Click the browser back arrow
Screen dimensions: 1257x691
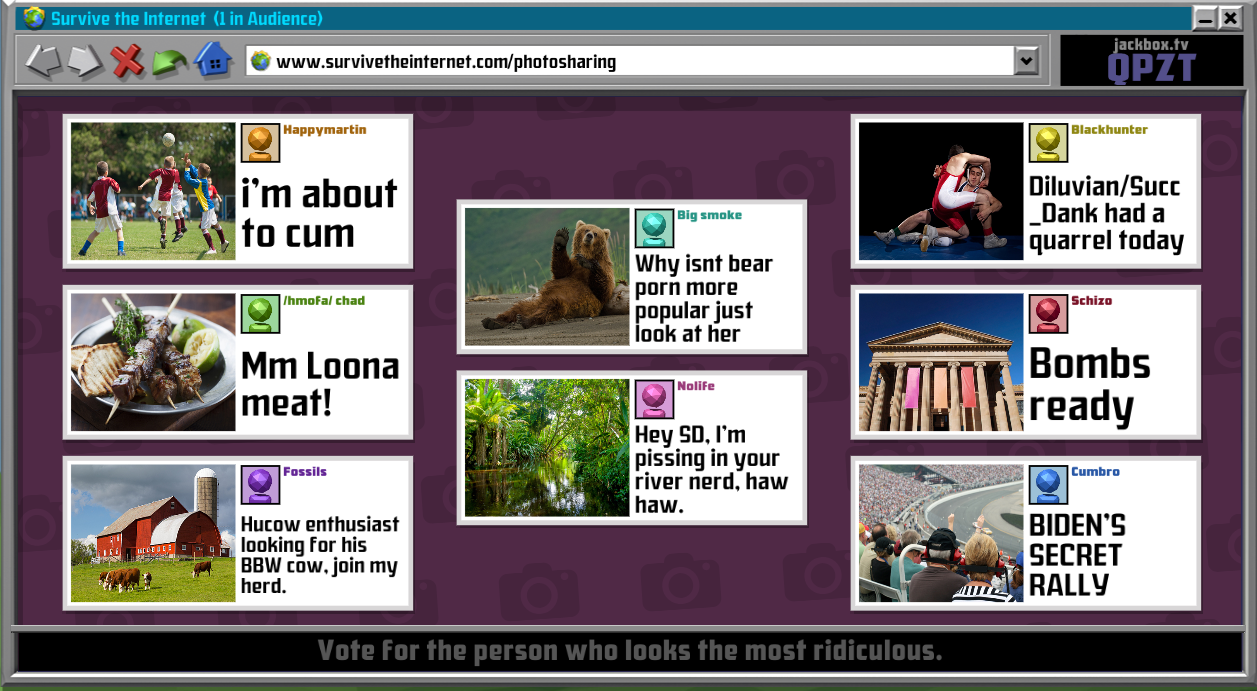tap(43, 61)
